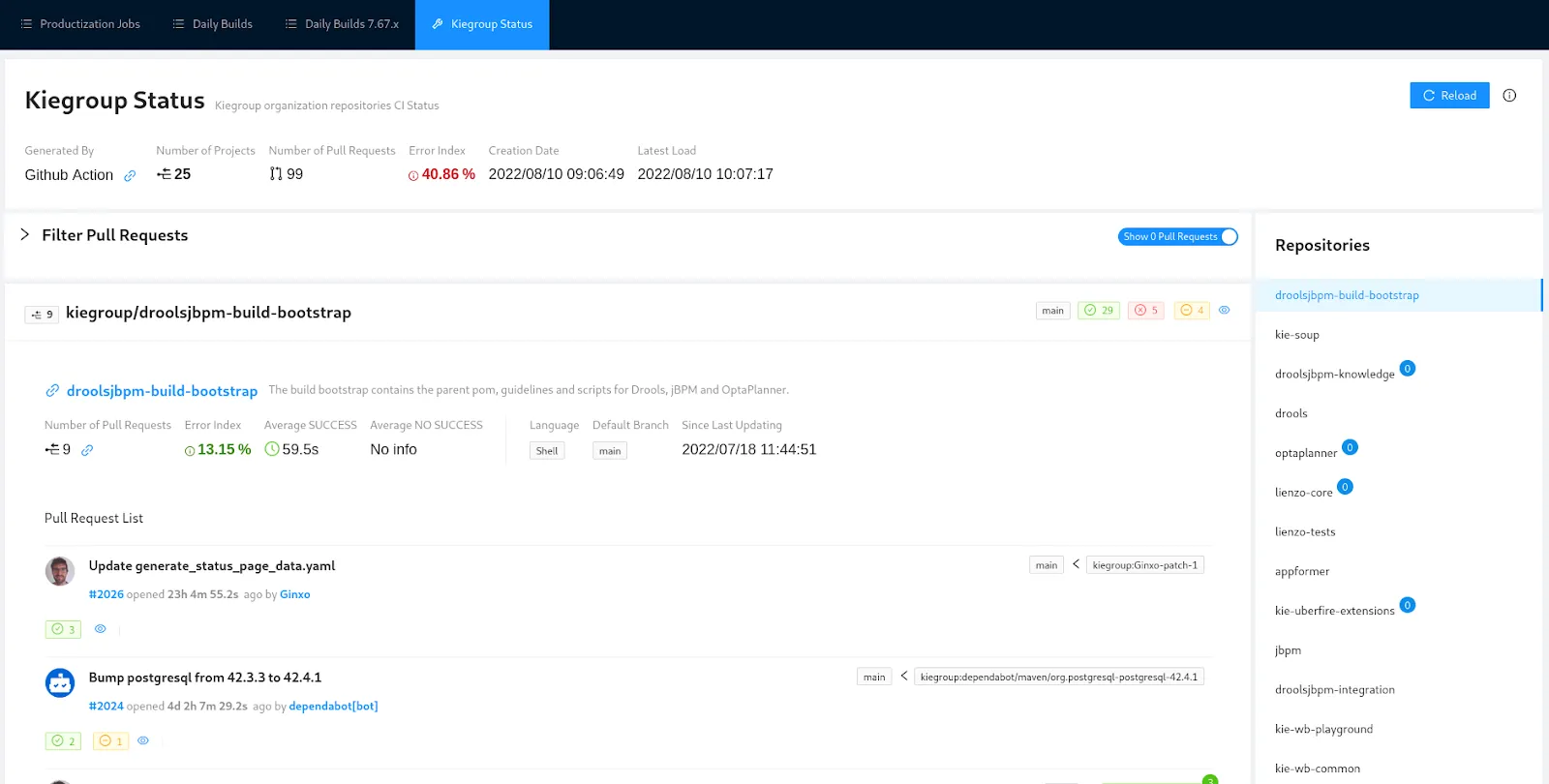Click the 9 pull requests badge in header
The height and width of the screenshot is (784, 1549).
[x=42, y=314]
